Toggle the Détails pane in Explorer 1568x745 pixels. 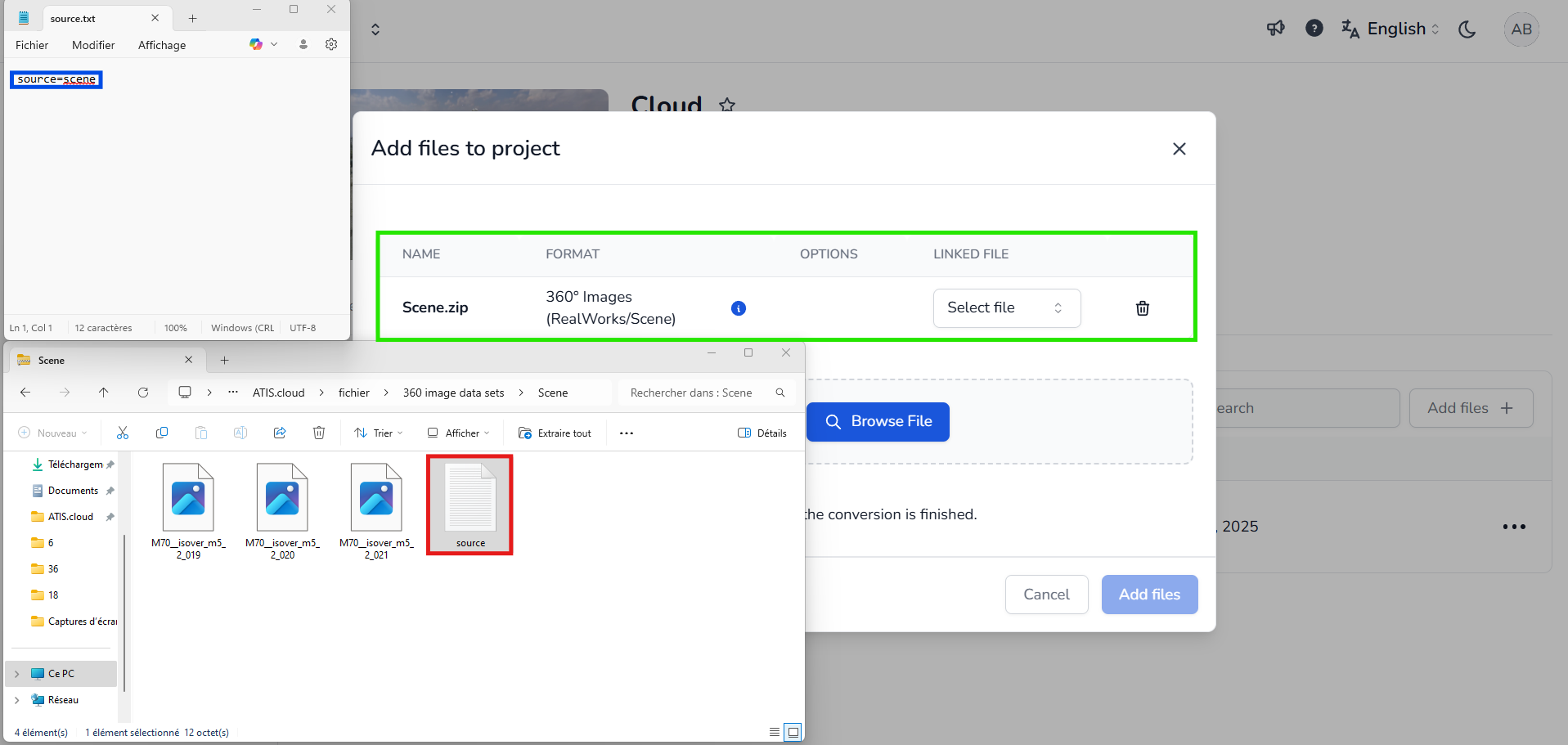pyautogui.click(x=762, y=433)
